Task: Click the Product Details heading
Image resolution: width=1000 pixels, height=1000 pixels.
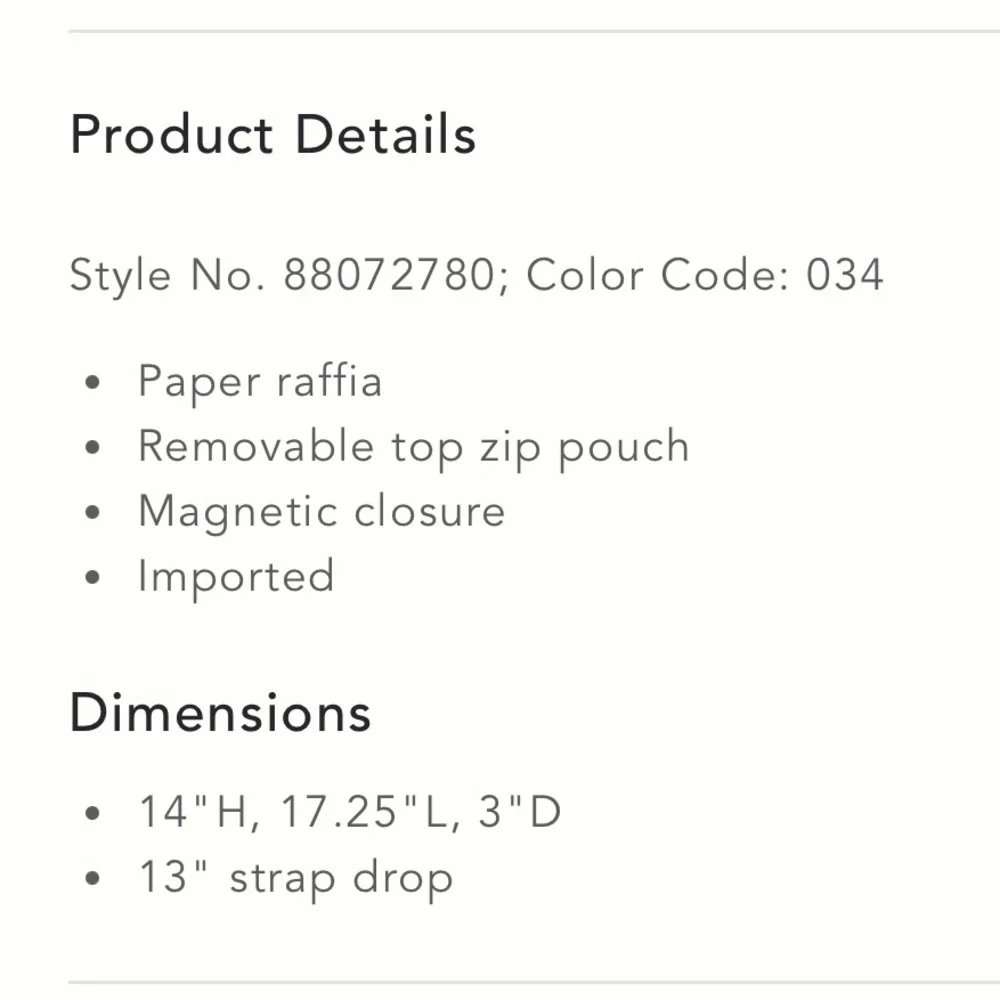Action: point(273,135)
